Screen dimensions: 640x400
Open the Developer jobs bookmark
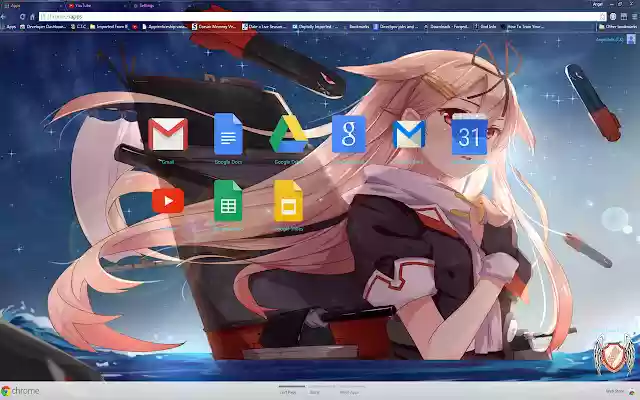click(396, 27)
